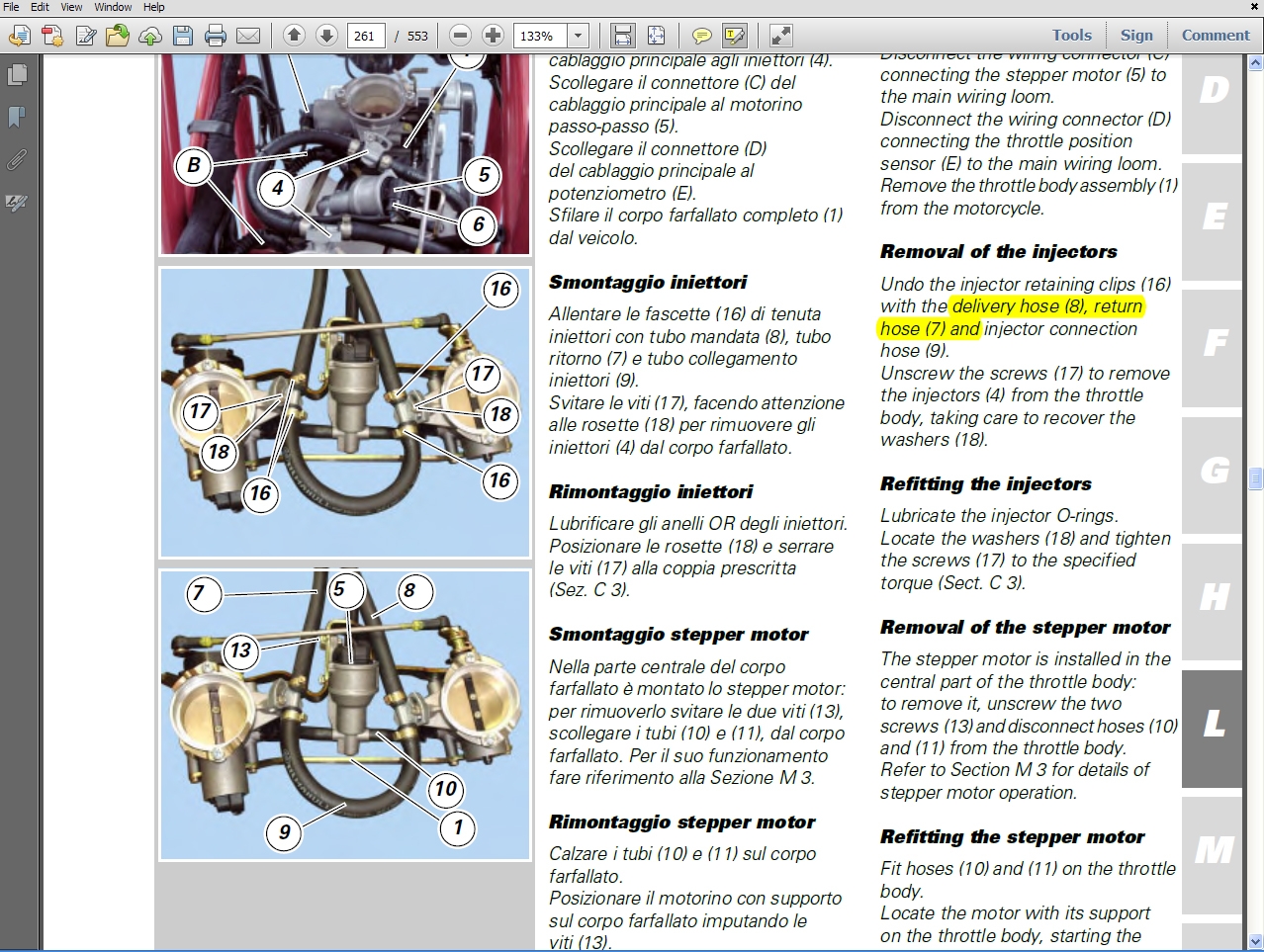Click the Create PDF online button
Screen dimensions: 1264x952
52,37
